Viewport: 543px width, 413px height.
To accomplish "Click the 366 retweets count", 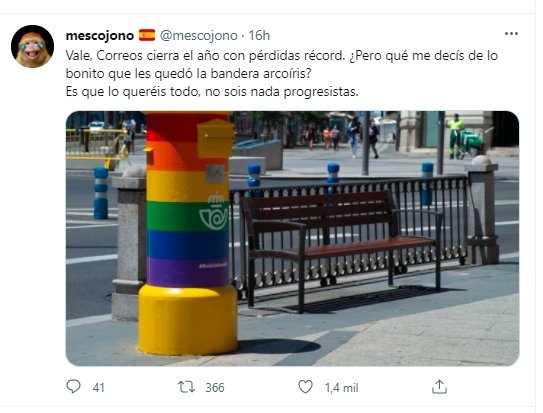I will pyautogui.click(x=215, y=387).
